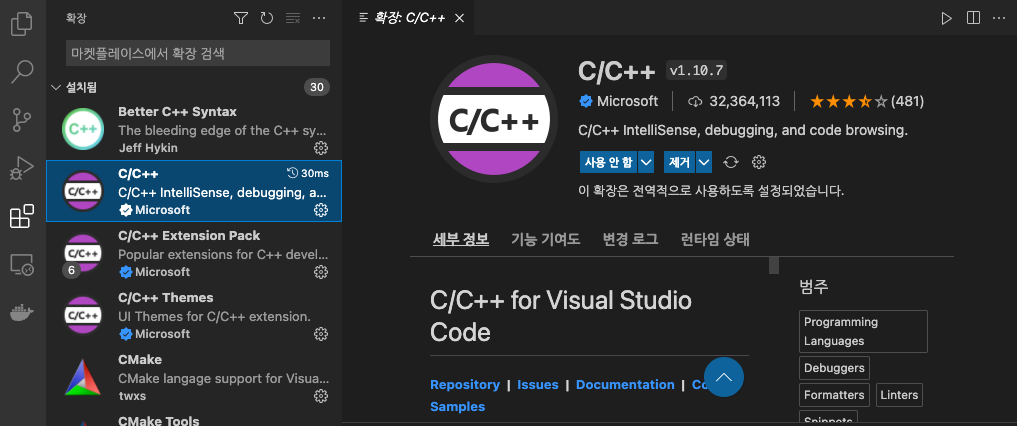This screenshot has width=1017, height=426.
Task: Click the v1.10.7 version label
Action: click(x=697, y=70)
